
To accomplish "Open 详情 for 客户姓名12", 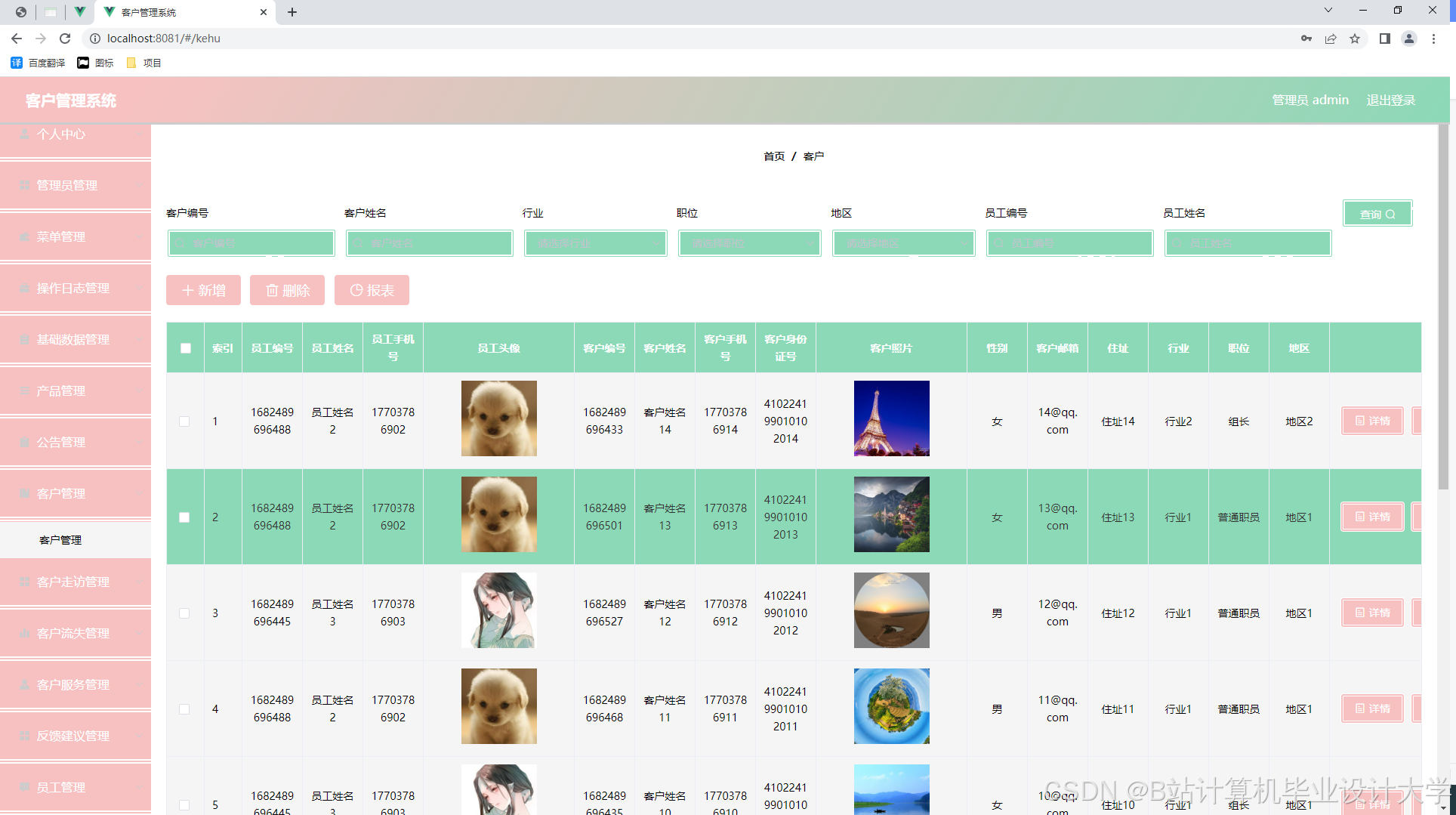I will click(x=1373, y=613).
